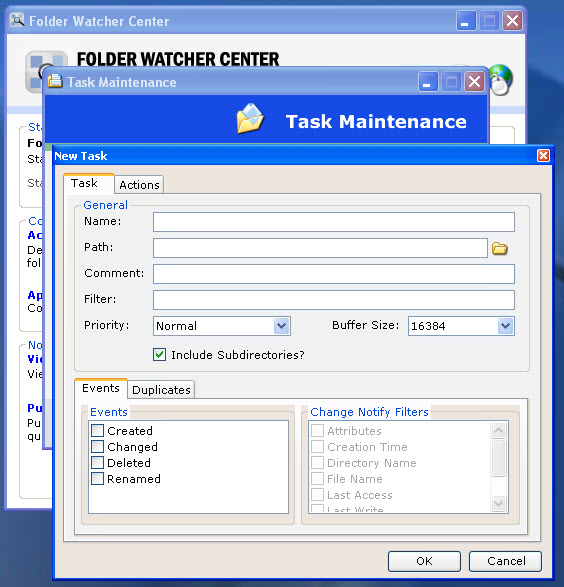Tick the Attributes notify filter checkbox

coord(317,431)
